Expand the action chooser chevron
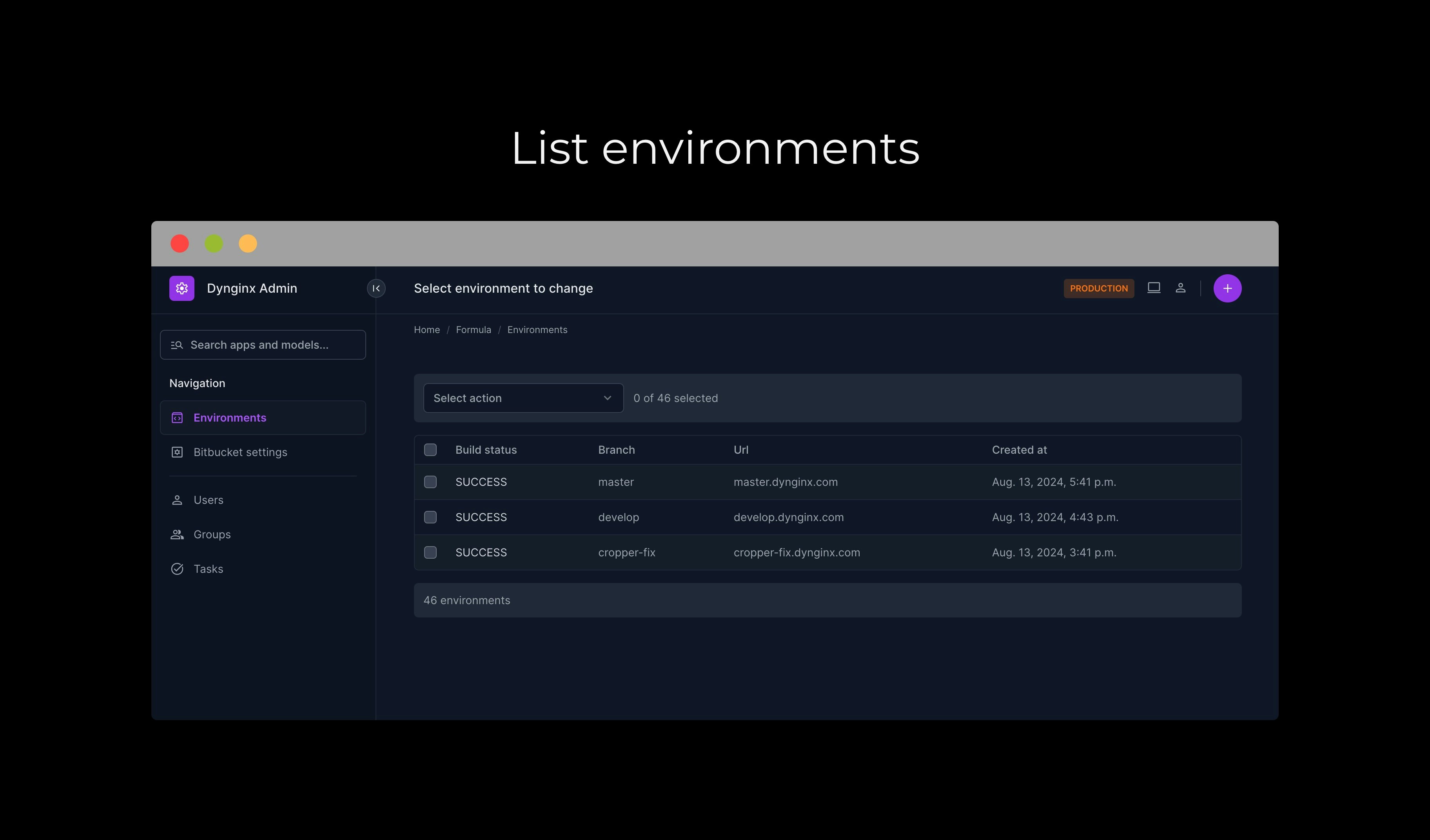The height and width of the screenshot is (840, 1430). (607, 398)
